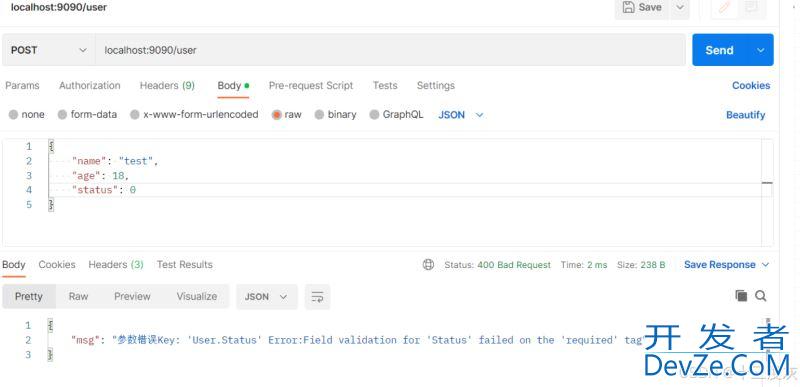The width and height of the screenshot is (800, 387).
Task: Copy response using the copy icon
Action: pyautogui.click(x=741, y=296)
